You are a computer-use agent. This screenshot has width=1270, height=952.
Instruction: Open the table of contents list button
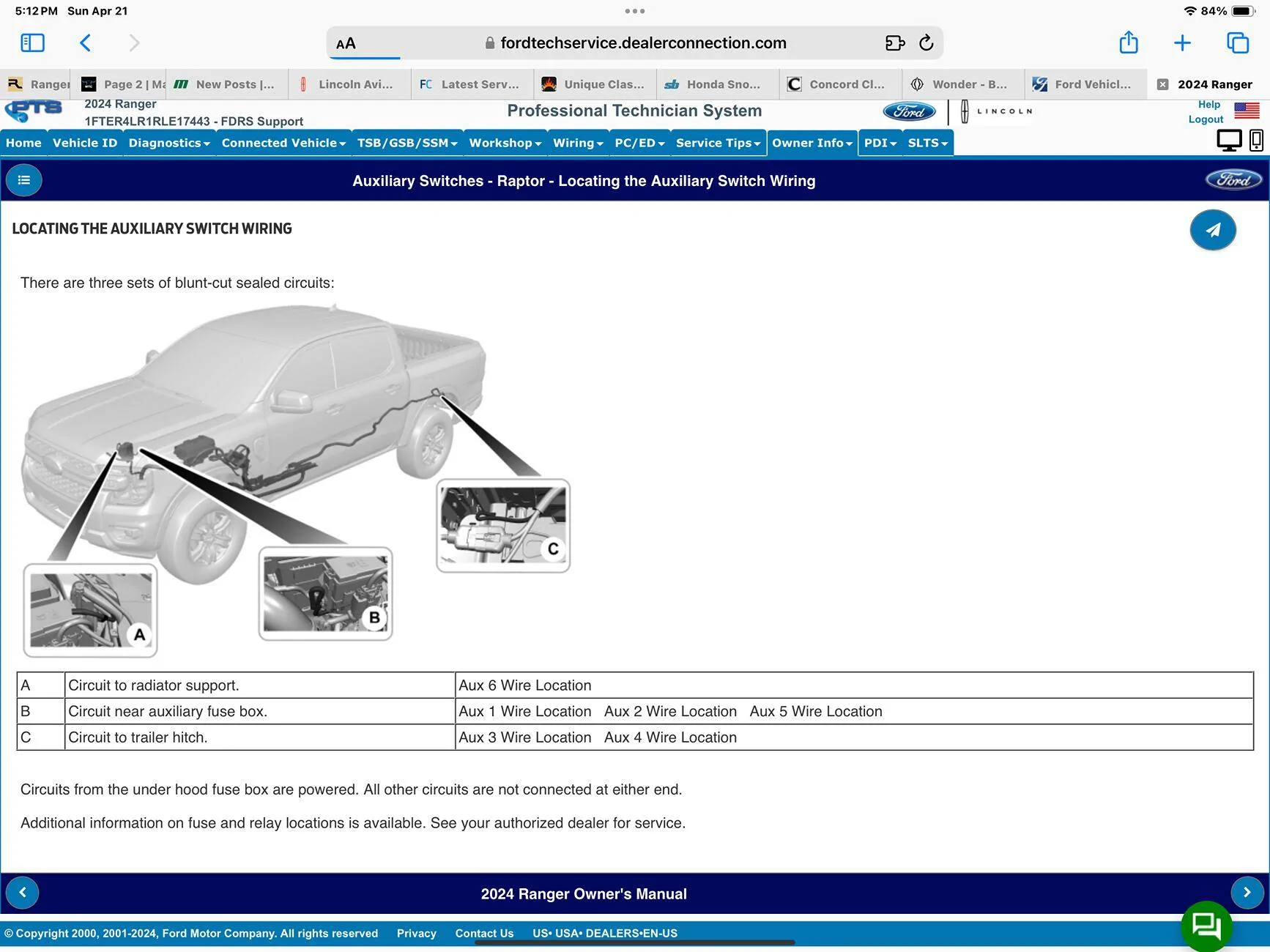click(24, 180)
